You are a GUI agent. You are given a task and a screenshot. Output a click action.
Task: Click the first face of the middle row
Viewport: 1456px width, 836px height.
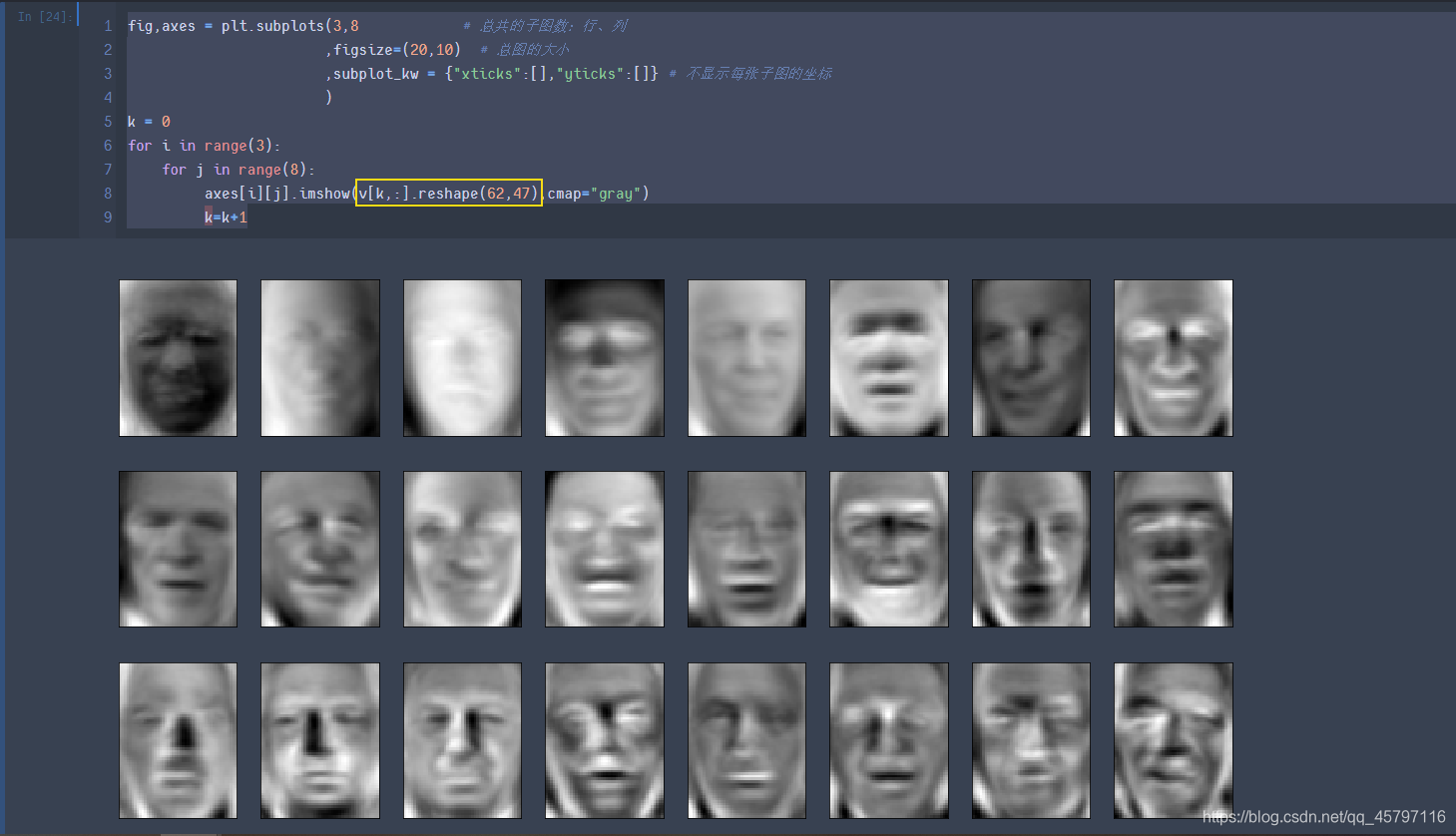[x=178, y=549]
